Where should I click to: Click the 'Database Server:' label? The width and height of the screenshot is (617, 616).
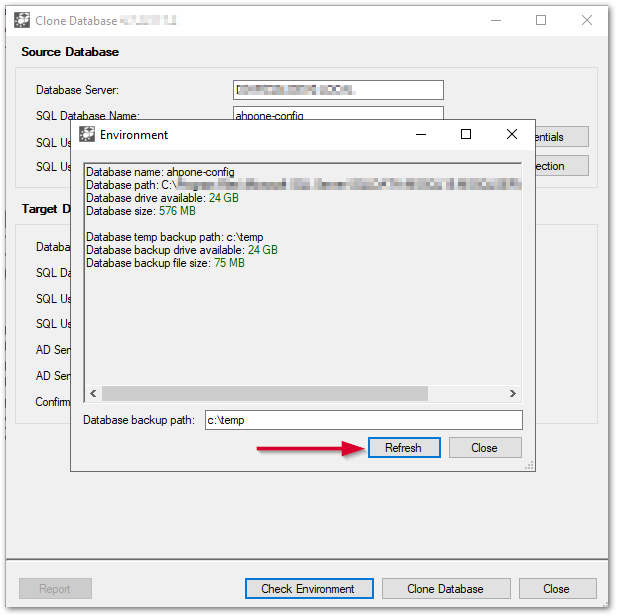pyautogui.click(x=77, y=90)
